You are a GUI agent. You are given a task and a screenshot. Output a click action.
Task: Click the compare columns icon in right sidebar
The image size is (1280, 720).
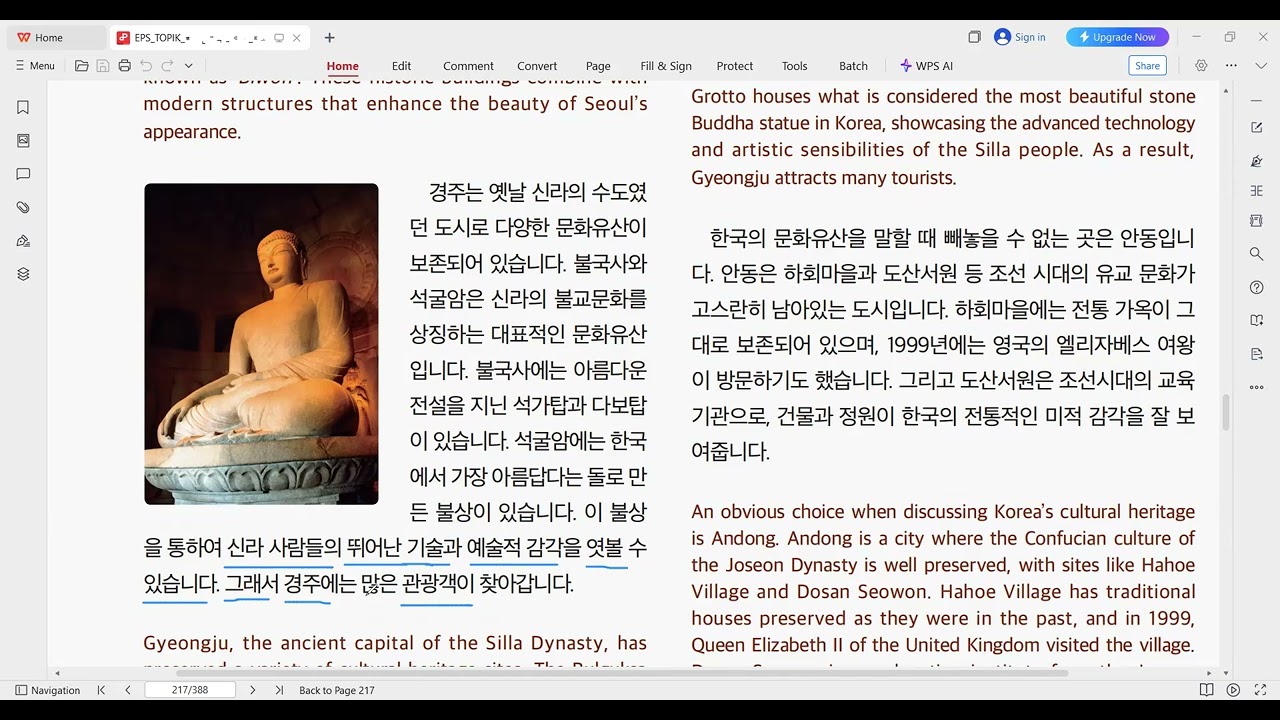[x=1257, y=191]
